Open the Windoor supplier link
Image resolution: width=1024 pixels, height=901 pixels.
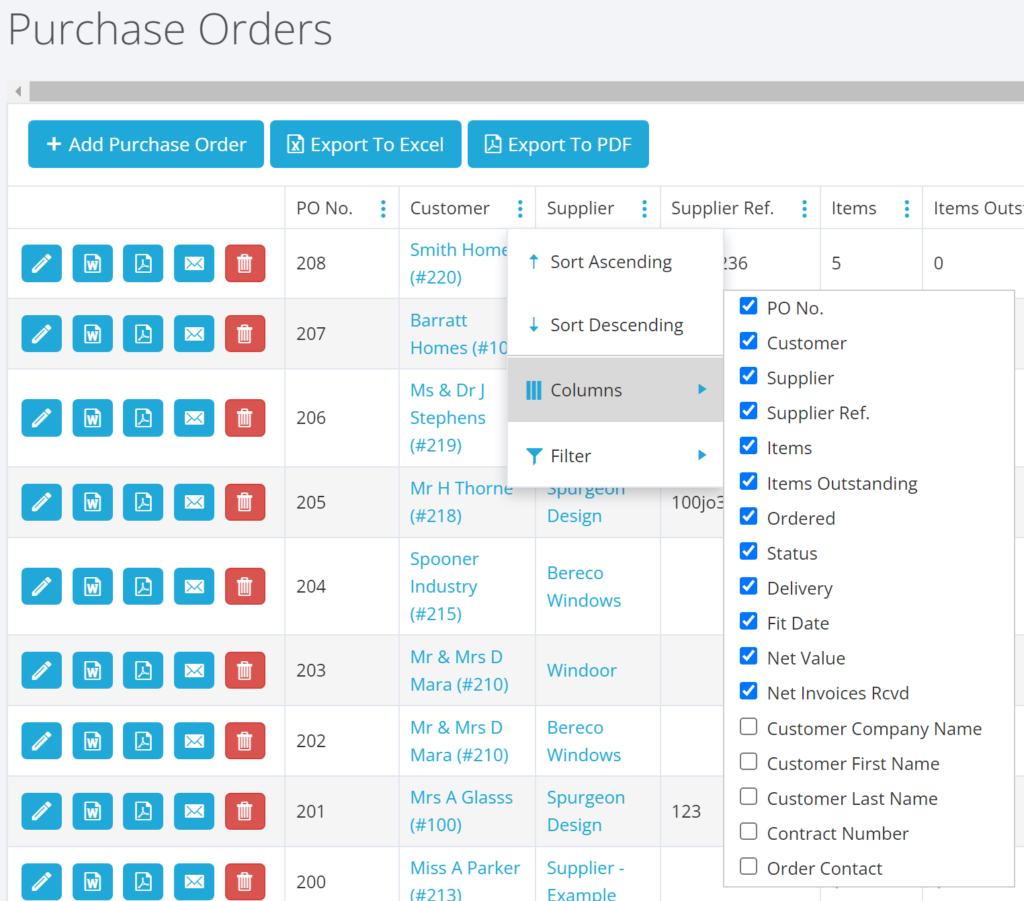[581, 670]
